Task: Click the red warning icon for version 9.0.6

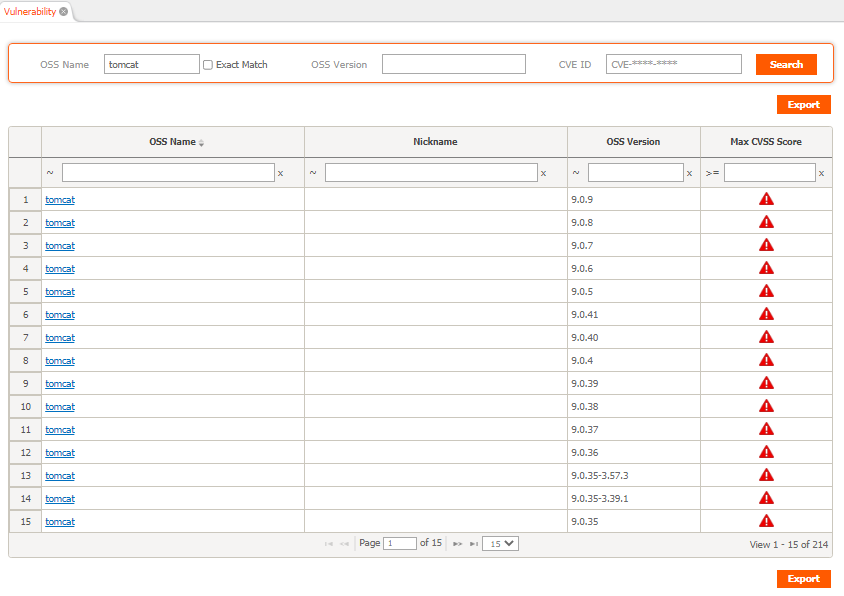Action: (766, 268)
